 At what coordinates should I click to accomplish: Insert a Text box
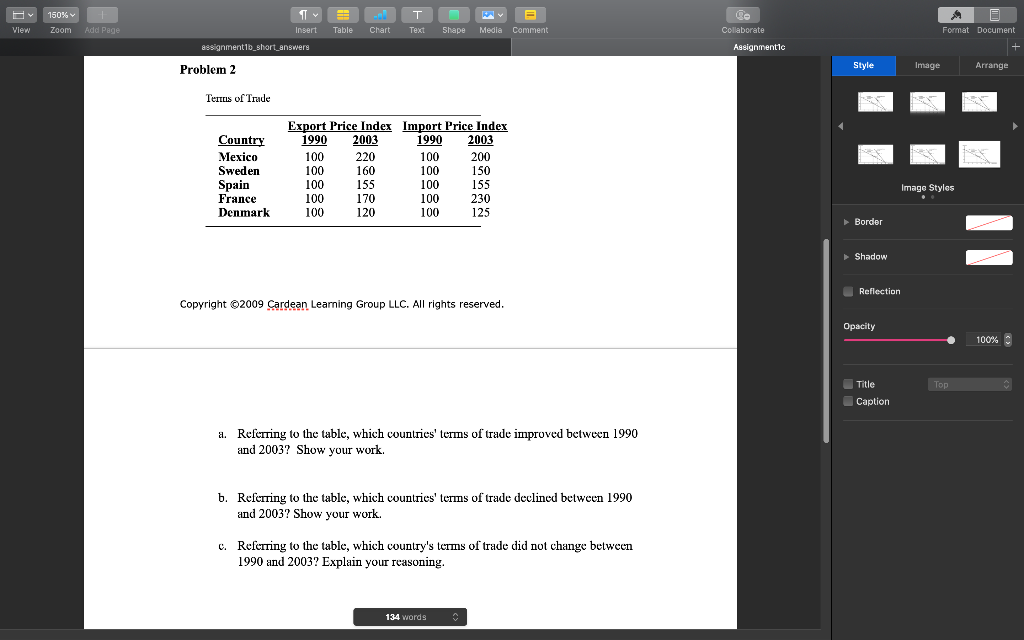point(417,14)
